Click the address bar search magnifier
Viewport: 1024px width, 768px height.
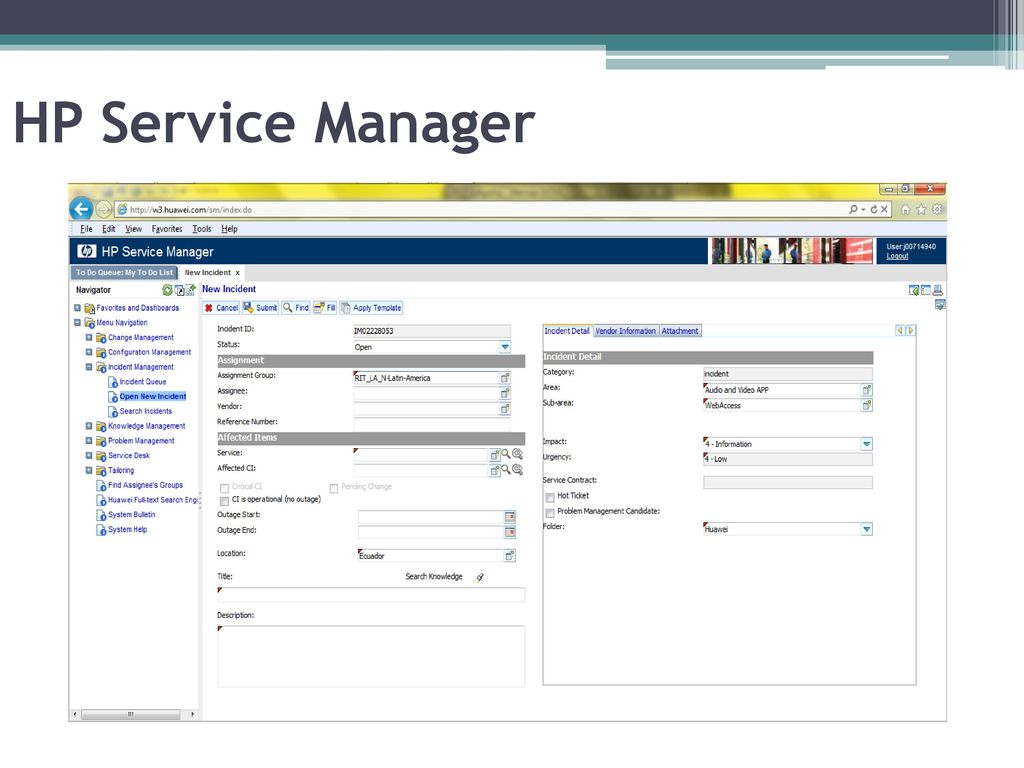click(853, 210)
